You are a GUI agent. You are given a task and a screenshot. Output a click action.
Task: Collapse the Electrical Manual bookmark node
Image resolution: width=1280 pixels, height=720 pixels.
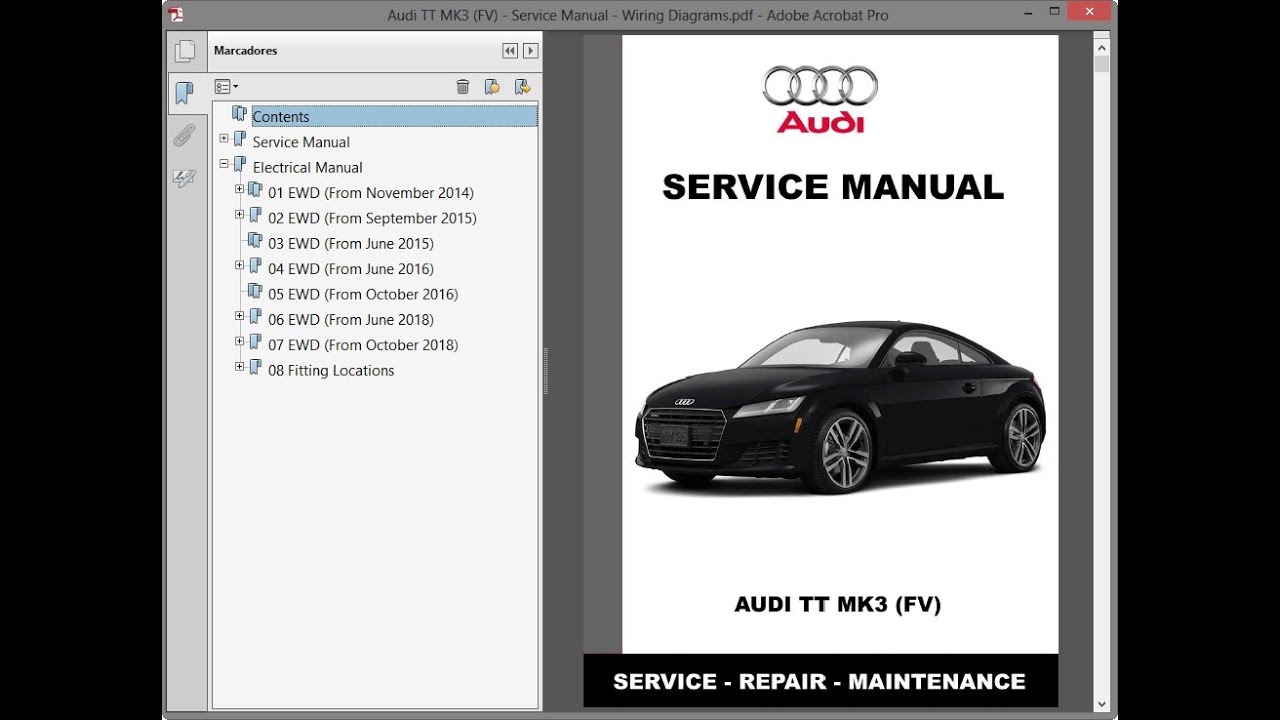point(224,164)
